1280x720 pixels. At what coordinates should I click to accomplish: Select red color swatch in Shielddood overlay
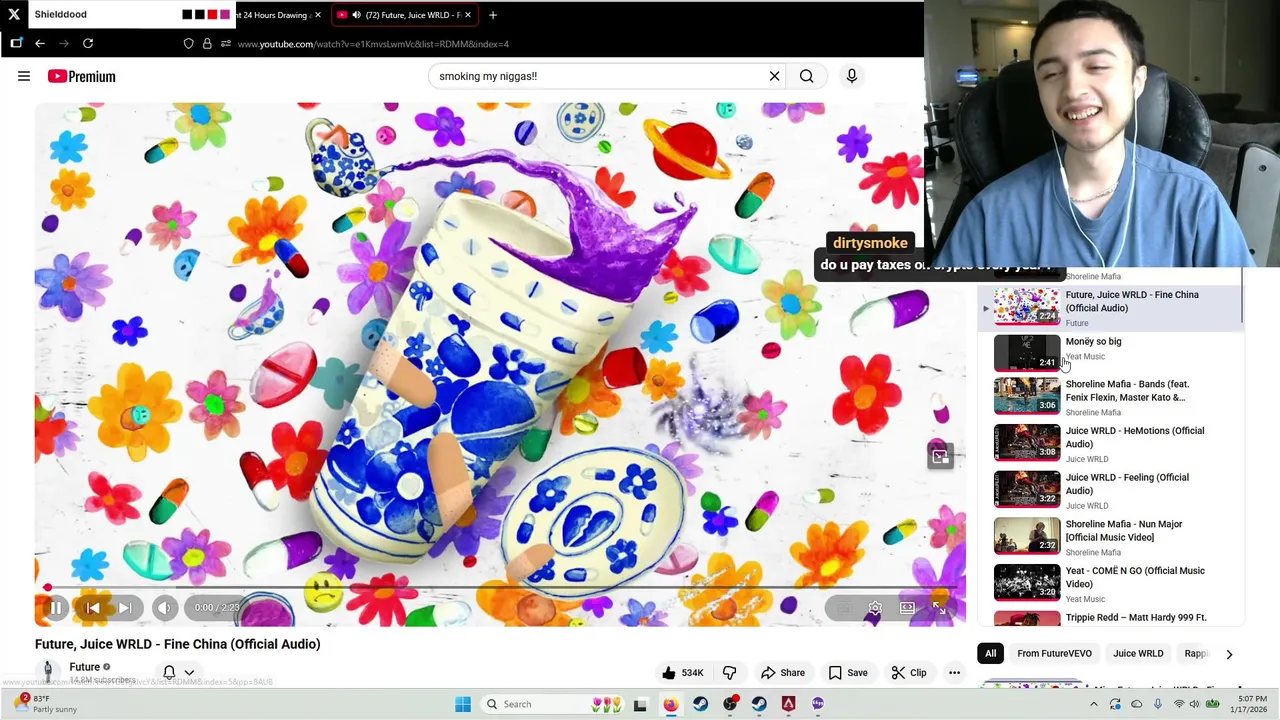pyautogui.click(x=212, y=15)
